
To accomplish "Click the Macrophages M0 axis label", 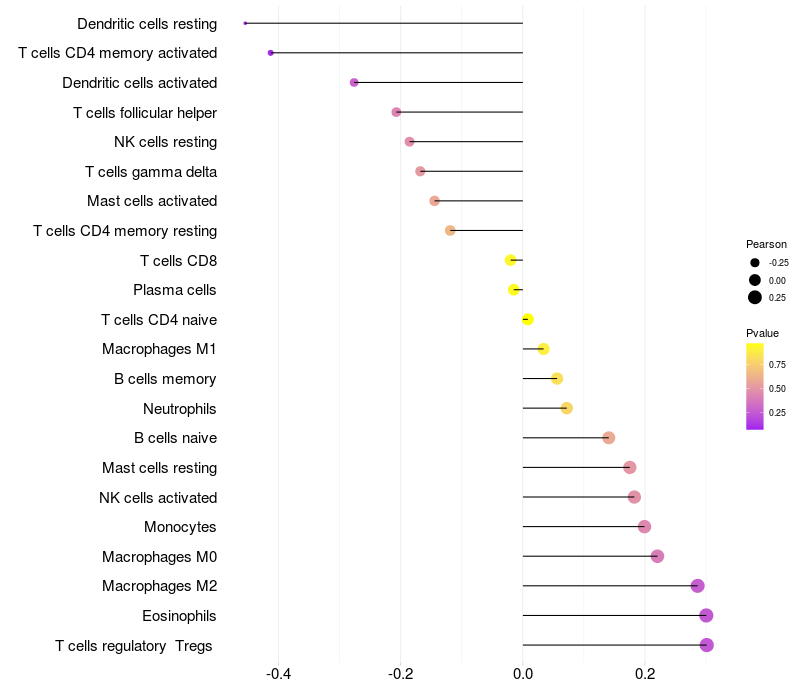I will (x=160, y=557).
